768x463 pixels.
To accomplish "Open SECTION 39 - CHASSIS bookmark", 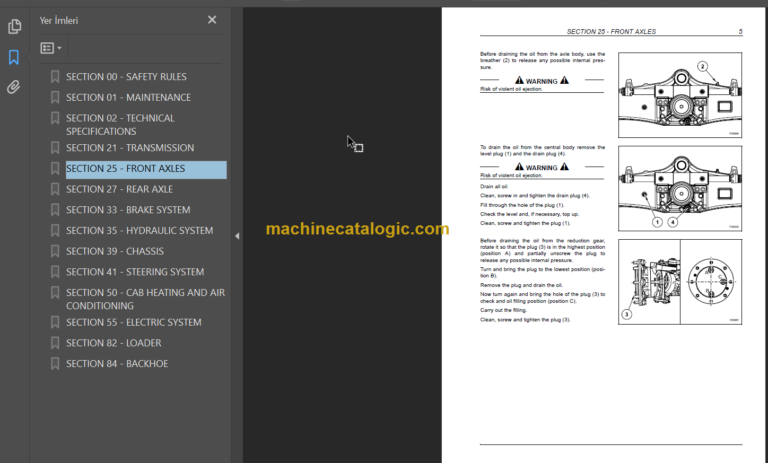I will (x=115, y=251).
